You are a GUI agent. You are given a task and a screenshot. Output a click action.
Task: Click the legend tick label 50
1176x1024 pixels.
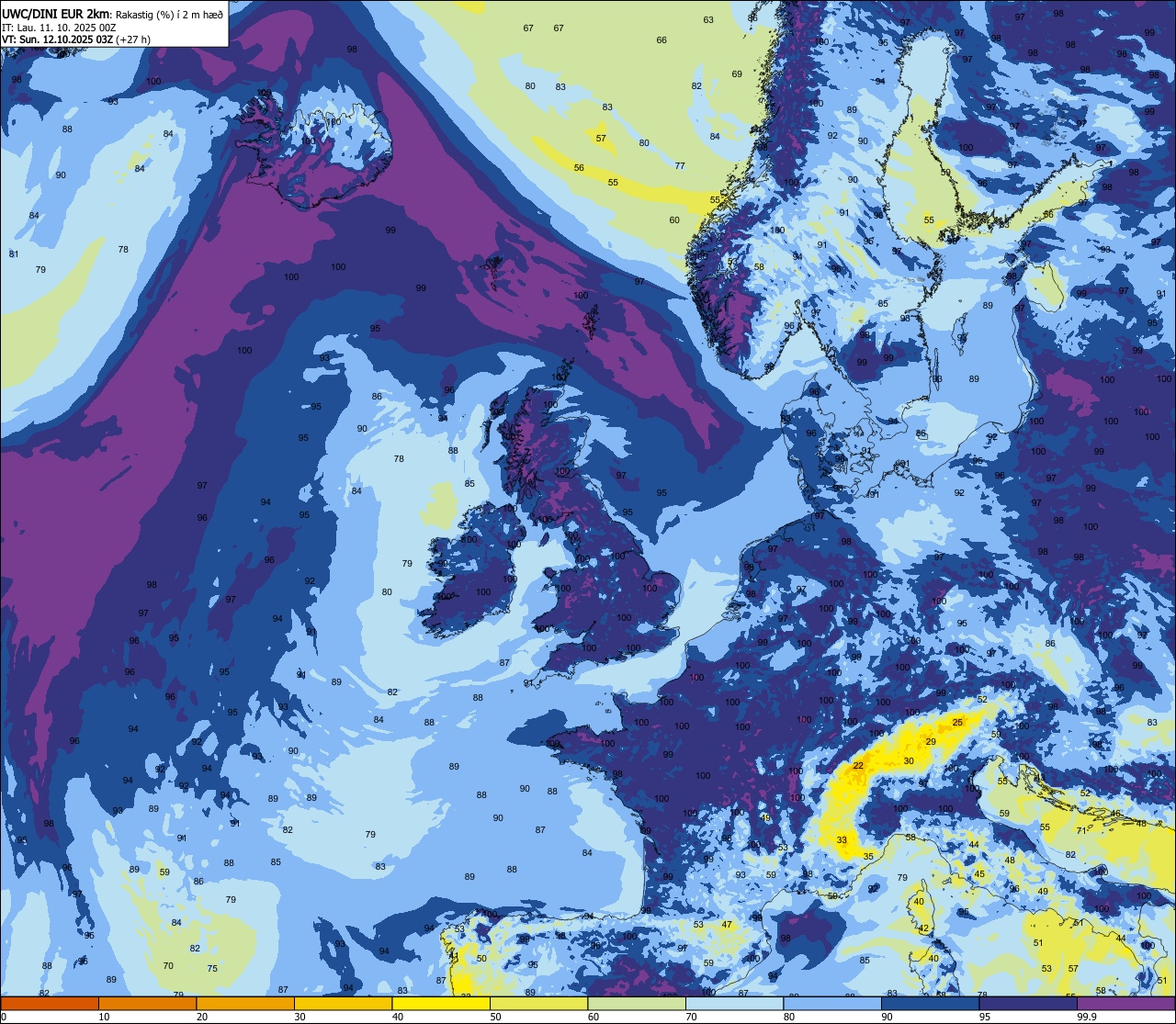click(x=495, y=1017)
